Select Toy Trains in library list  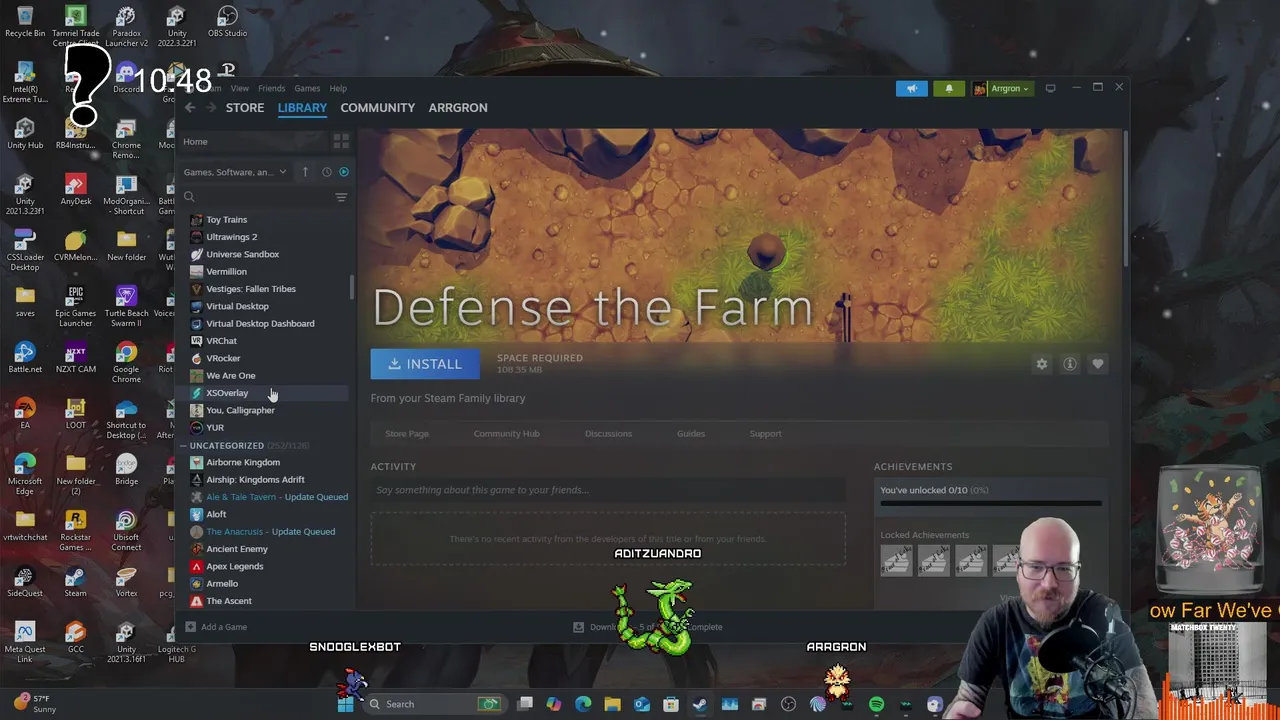point(226,220)
